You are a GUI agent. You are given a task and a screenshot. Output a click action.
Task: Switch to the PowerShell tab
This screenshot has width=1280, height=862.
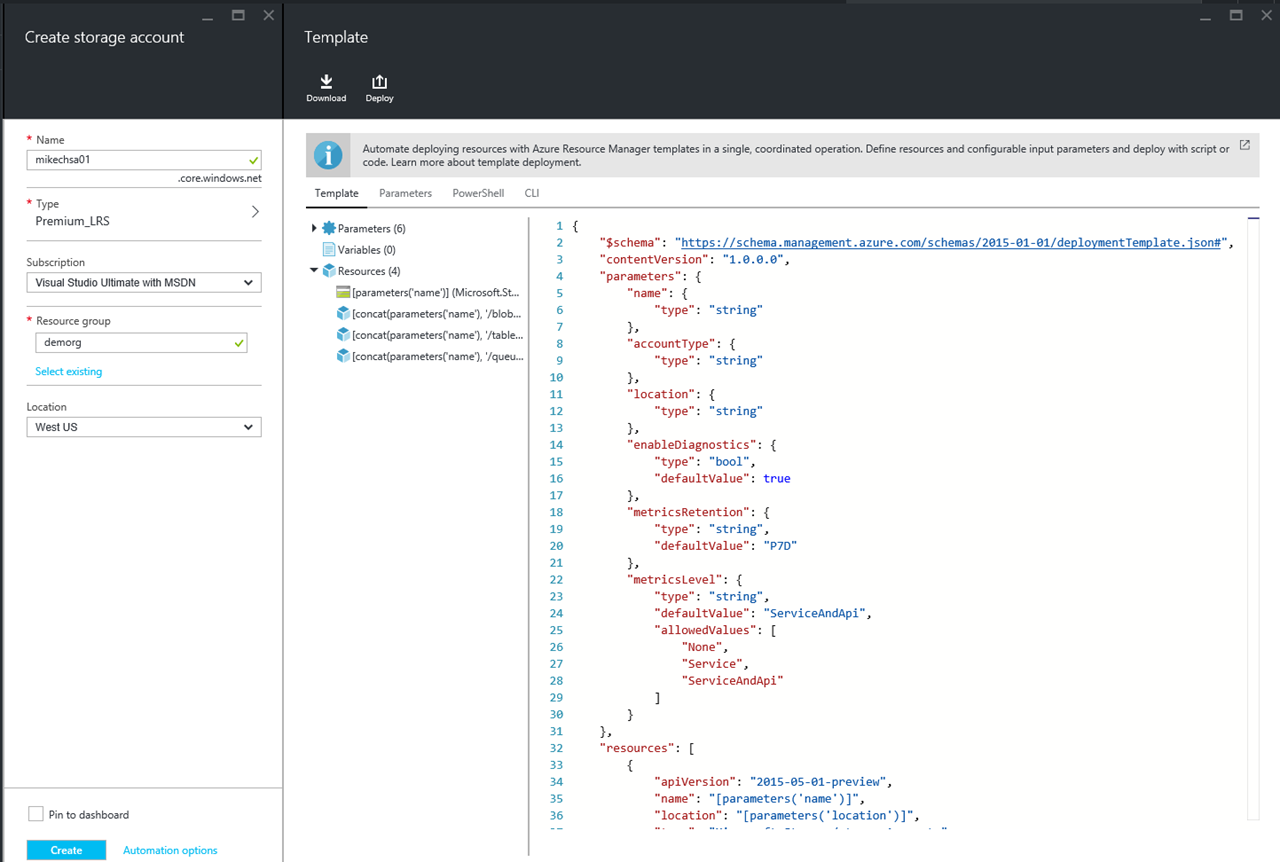tap(478, 193)
